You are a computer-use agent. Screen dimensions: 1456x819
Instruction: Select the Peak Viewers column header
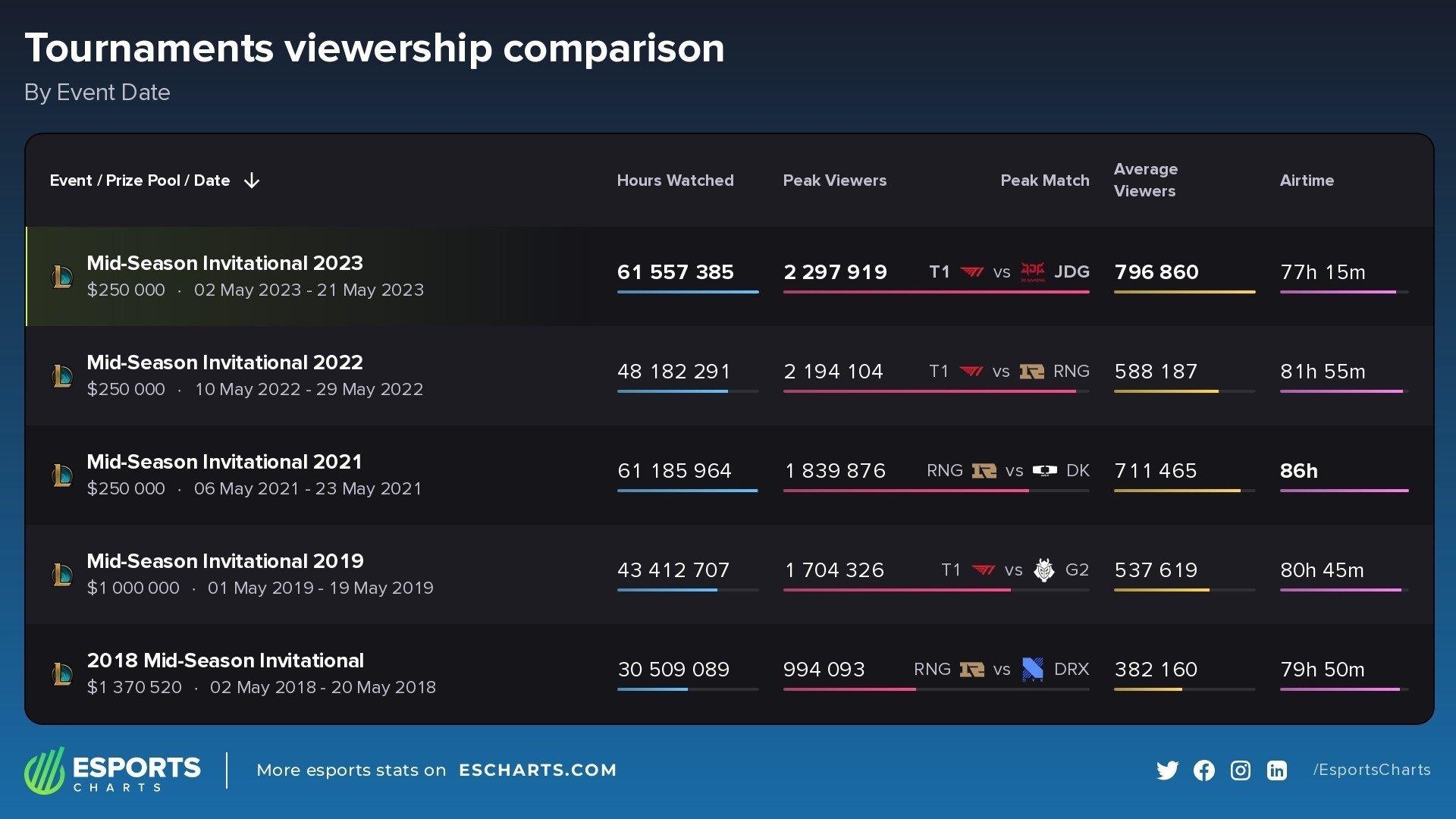[x=834, y=180]
